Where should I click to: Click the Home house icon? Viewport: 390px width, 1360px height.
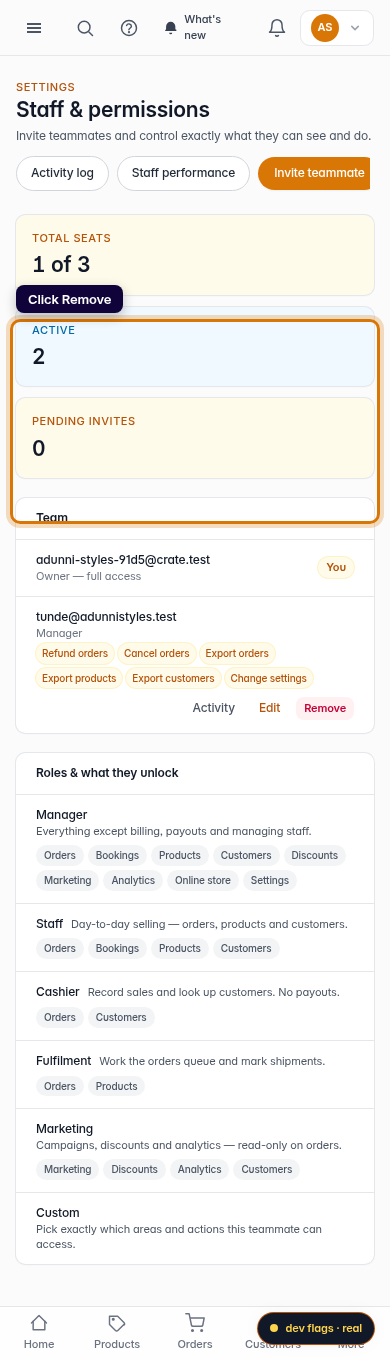coord(39,1323)
